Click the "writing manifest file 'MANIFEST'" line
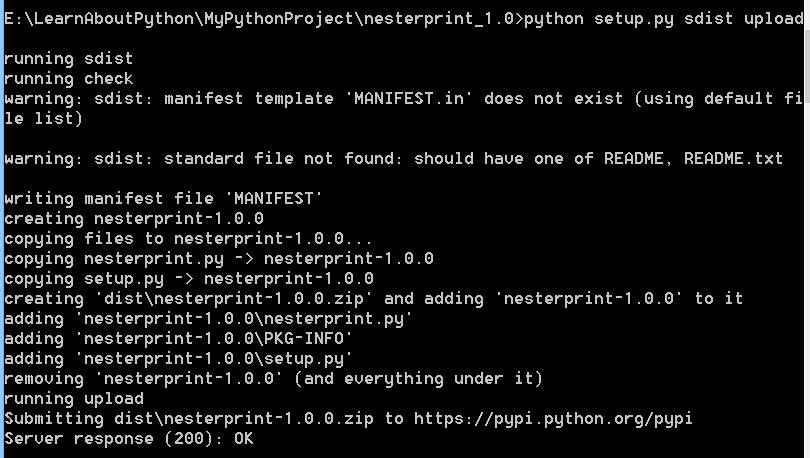 pyautogui.click(x=163, y=198)
